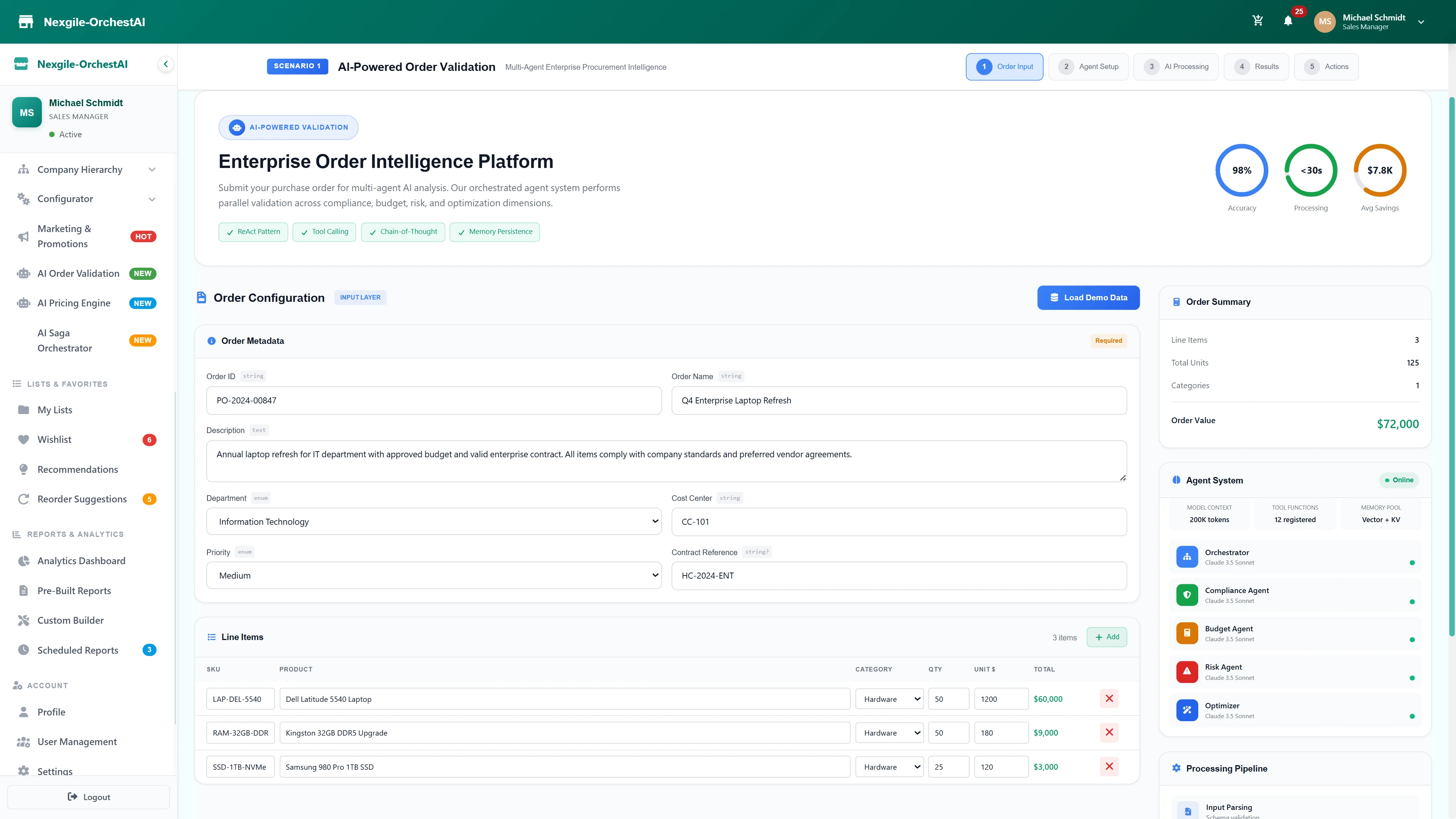The height and width of the screenshot is (819, 1456).
Task: Click the AI Saga Orchestrator sidebar icon
Action: (23, 340)
